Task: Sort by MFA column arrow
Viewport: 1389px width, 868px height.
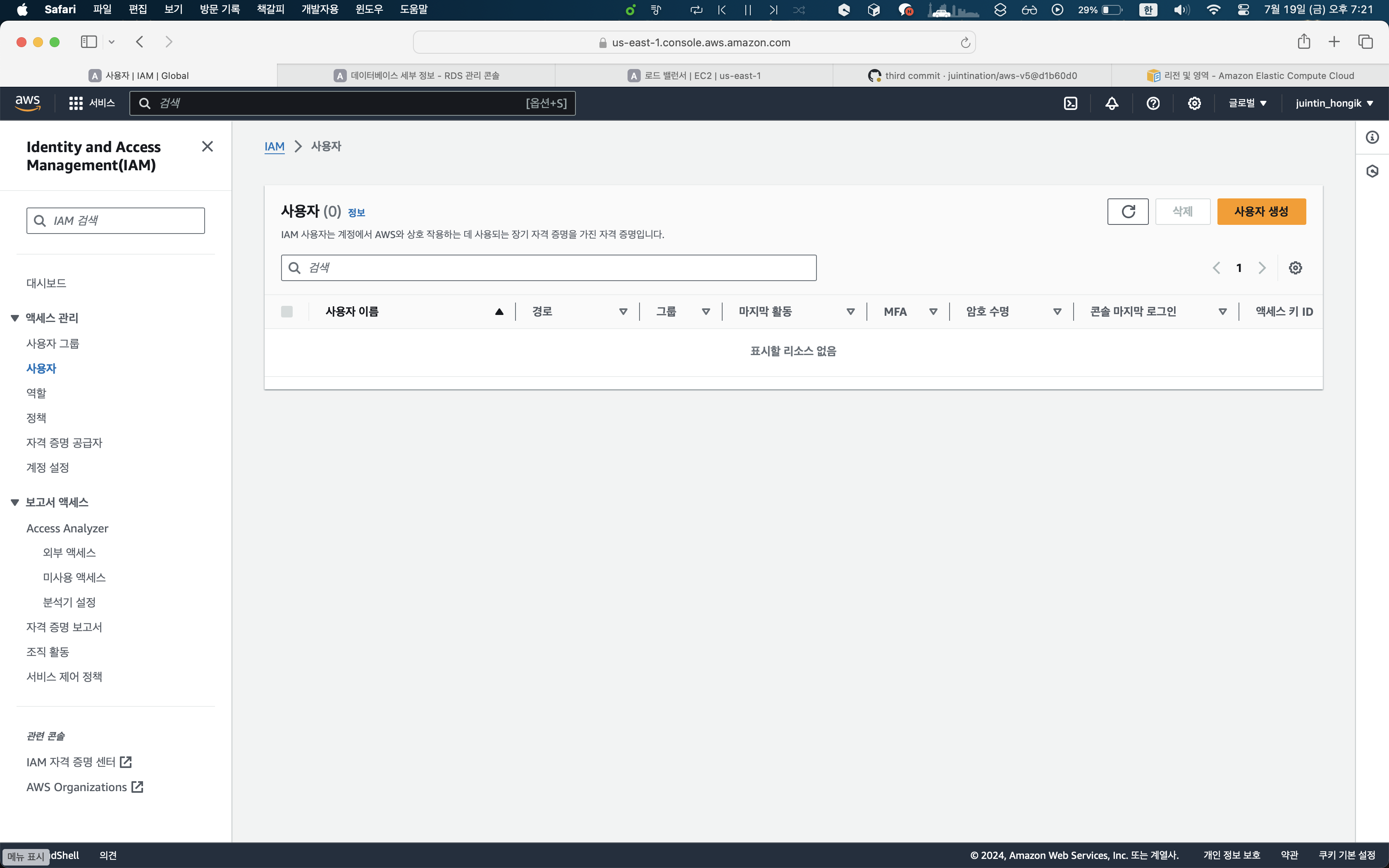Action: click(x=933, y=312)
